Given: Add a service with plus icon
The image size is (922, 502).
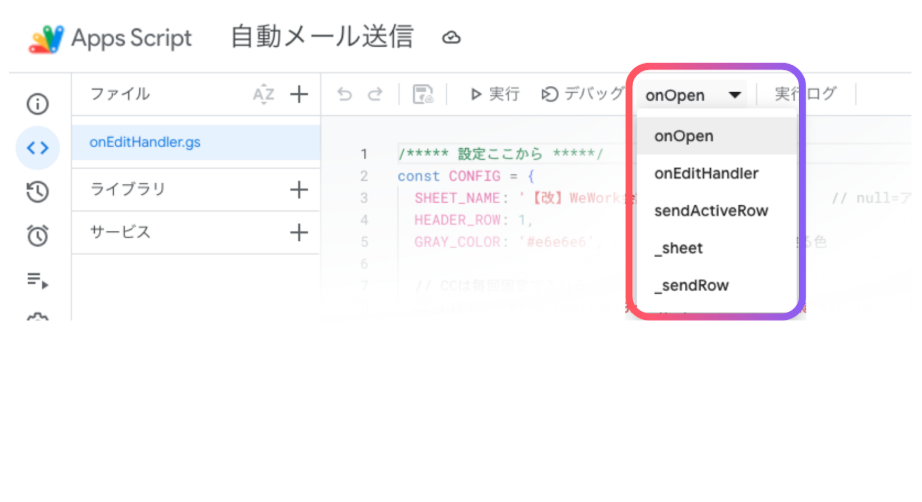Looking at the screenshot, I should coord(299,232).
